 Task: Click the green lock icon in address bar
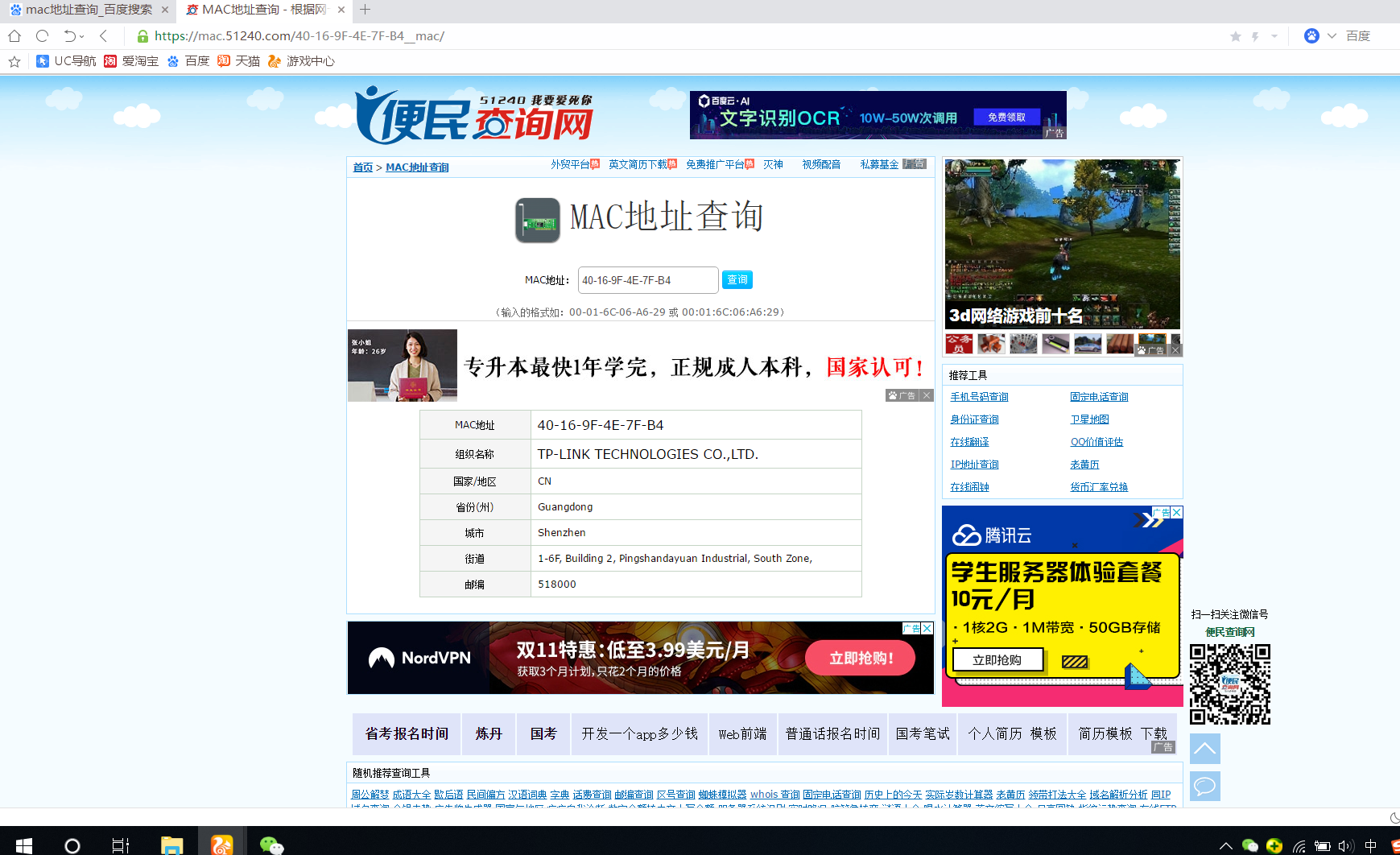point(142,36)
